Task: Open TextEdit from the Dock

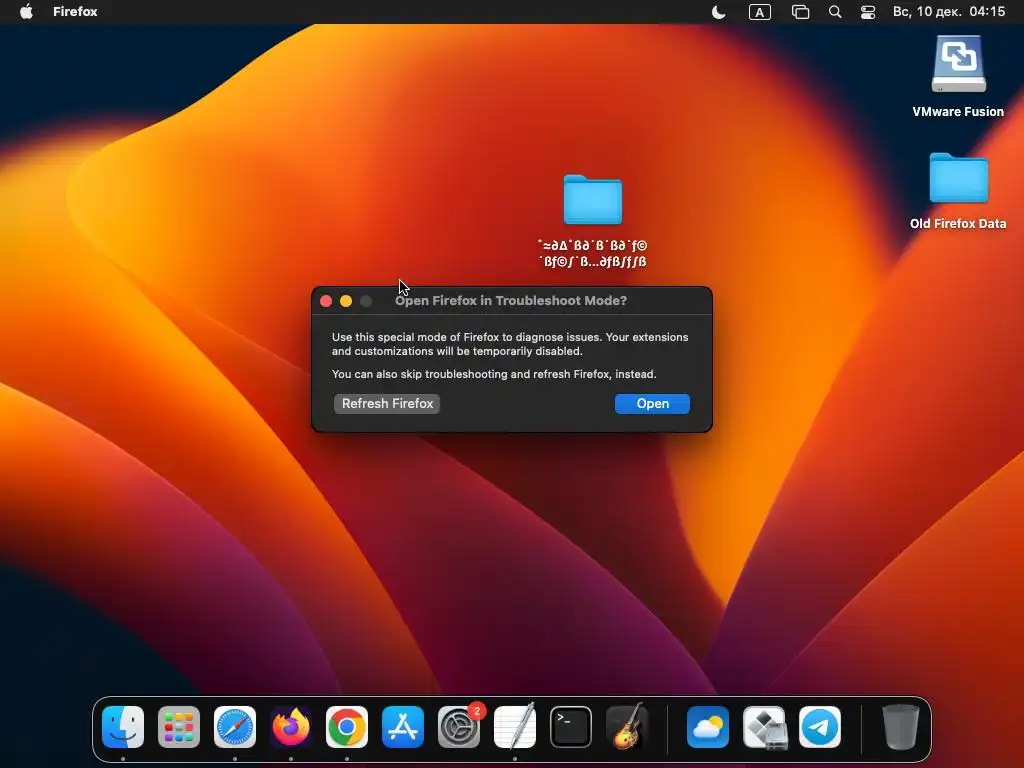Action: tap(515, 727)
